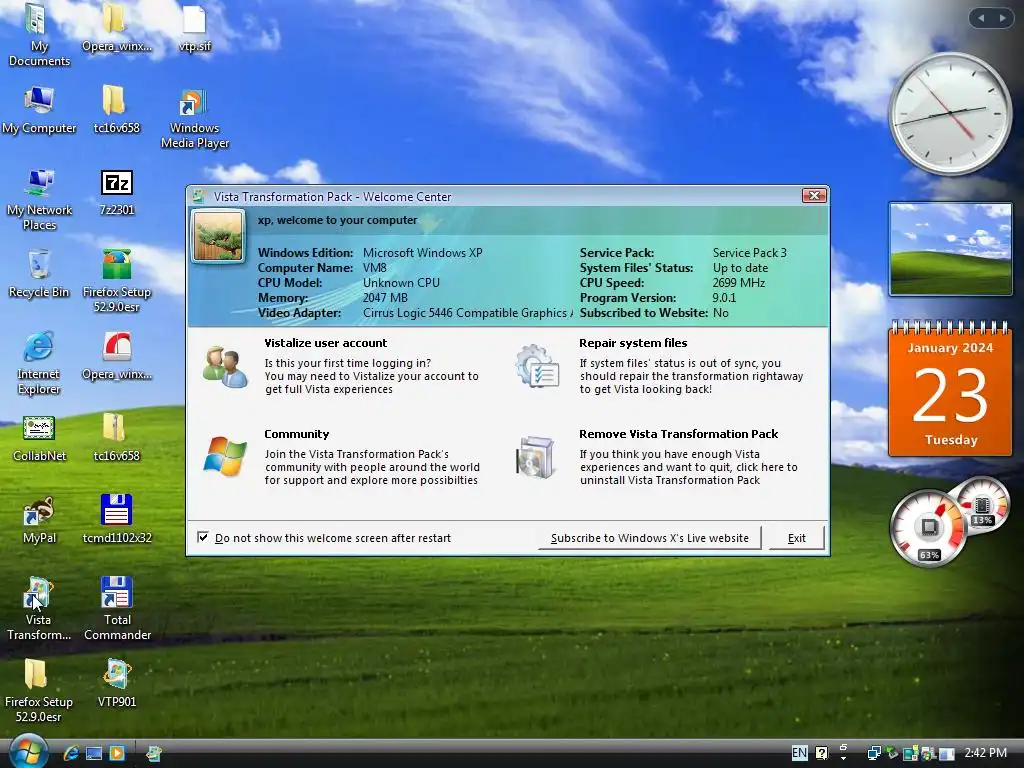Click the sidebar previous gadgets arrow
Viewport: 1024px width, 768px height.
(x=981, y=18)
